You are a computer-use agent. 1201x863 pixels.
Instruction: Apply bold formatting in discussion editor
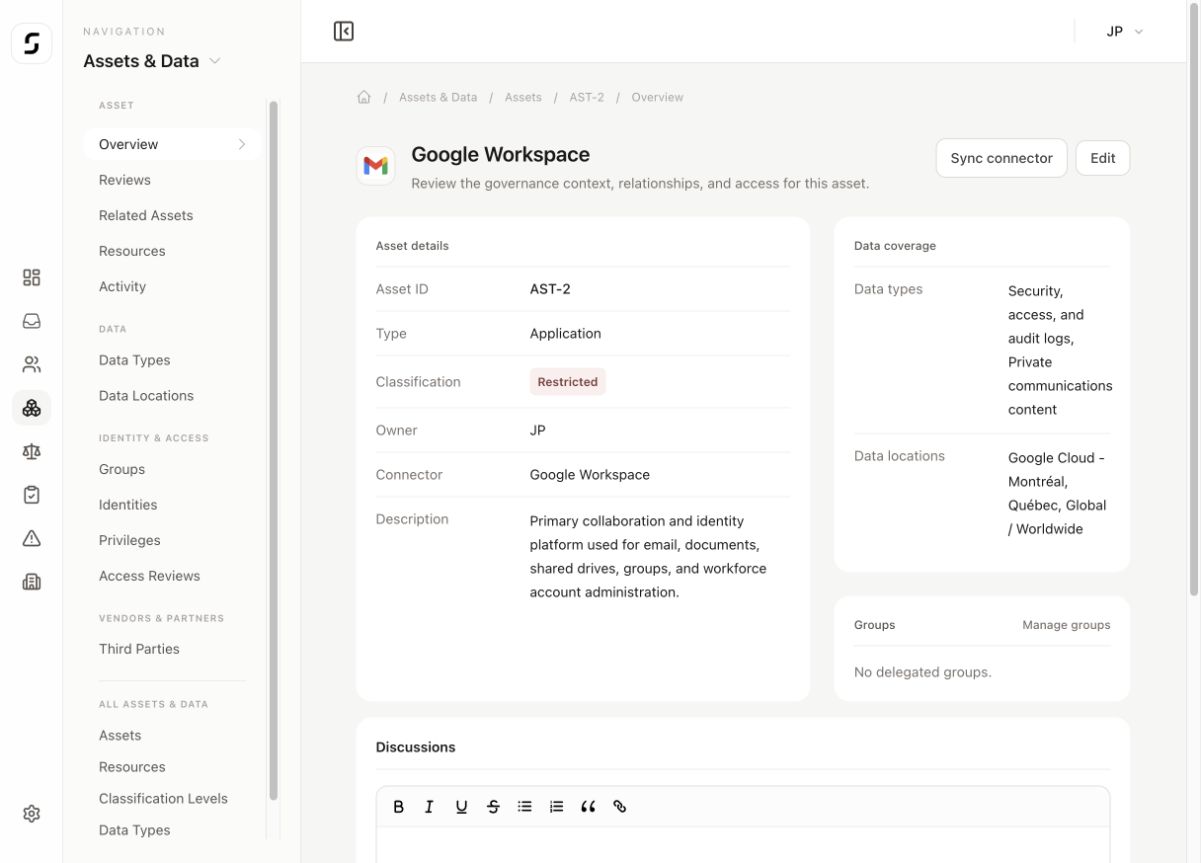398,806
